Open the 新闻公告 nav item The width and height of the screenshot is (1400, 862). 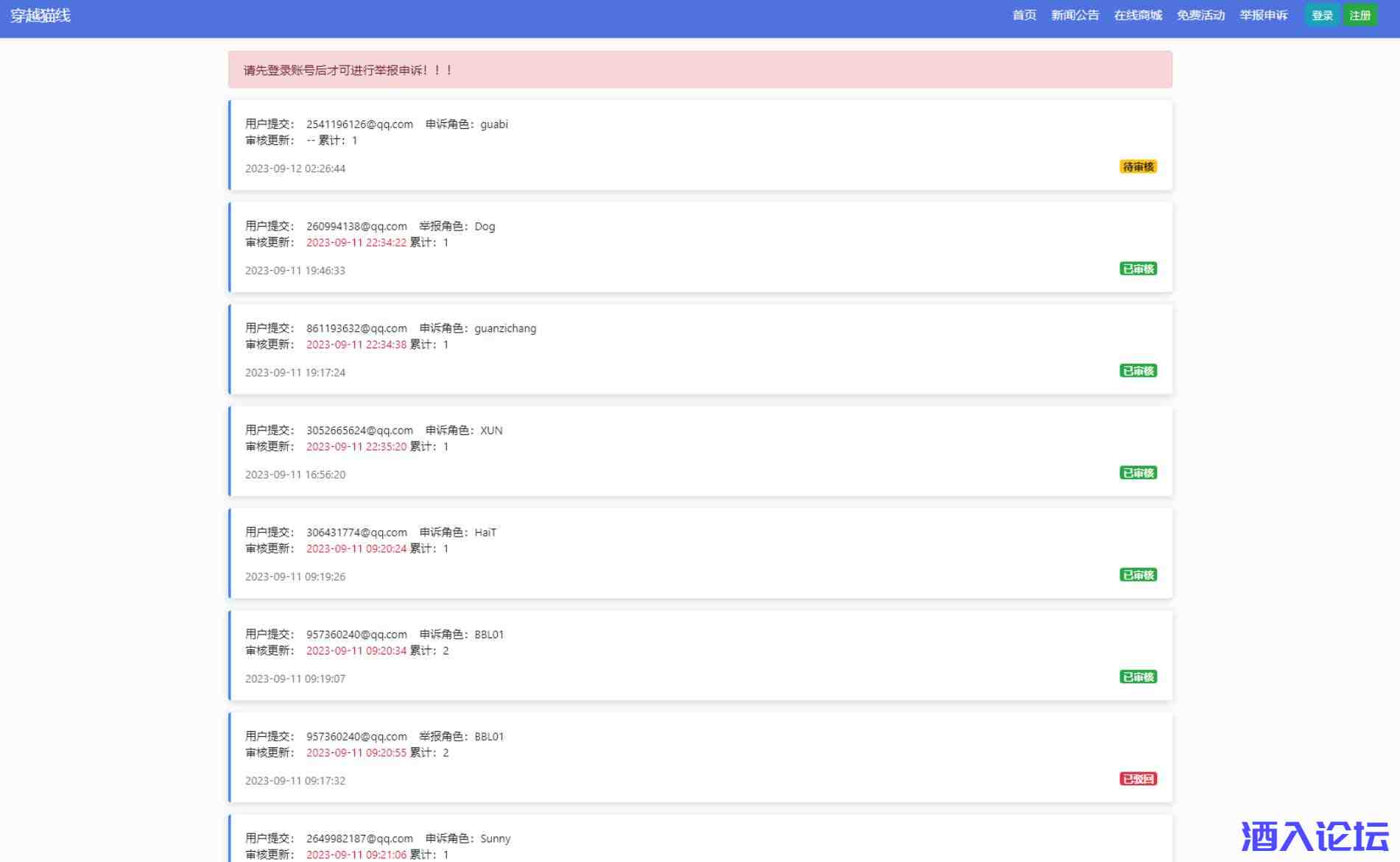1074,15
